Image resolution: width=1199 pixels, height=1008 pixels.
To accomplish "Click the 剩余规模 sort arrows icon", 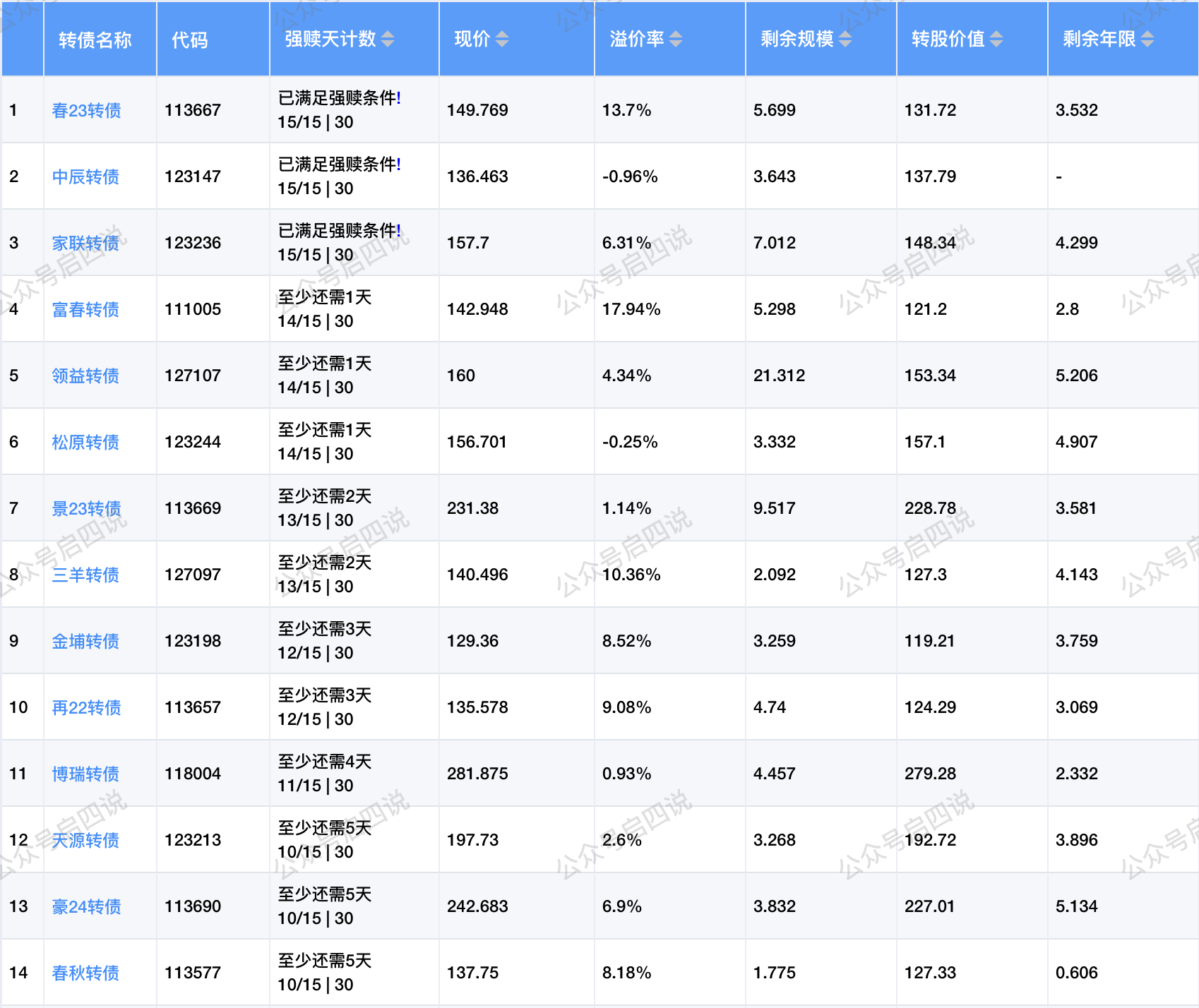I will click(x=845, y=40).
